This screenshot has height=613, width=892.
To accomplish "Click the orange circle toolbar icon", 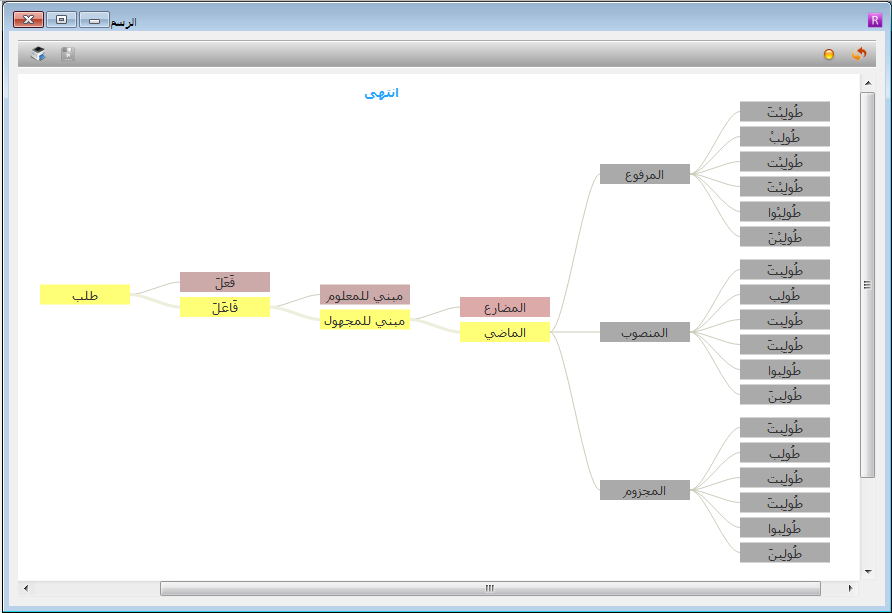I will [829, 55].
